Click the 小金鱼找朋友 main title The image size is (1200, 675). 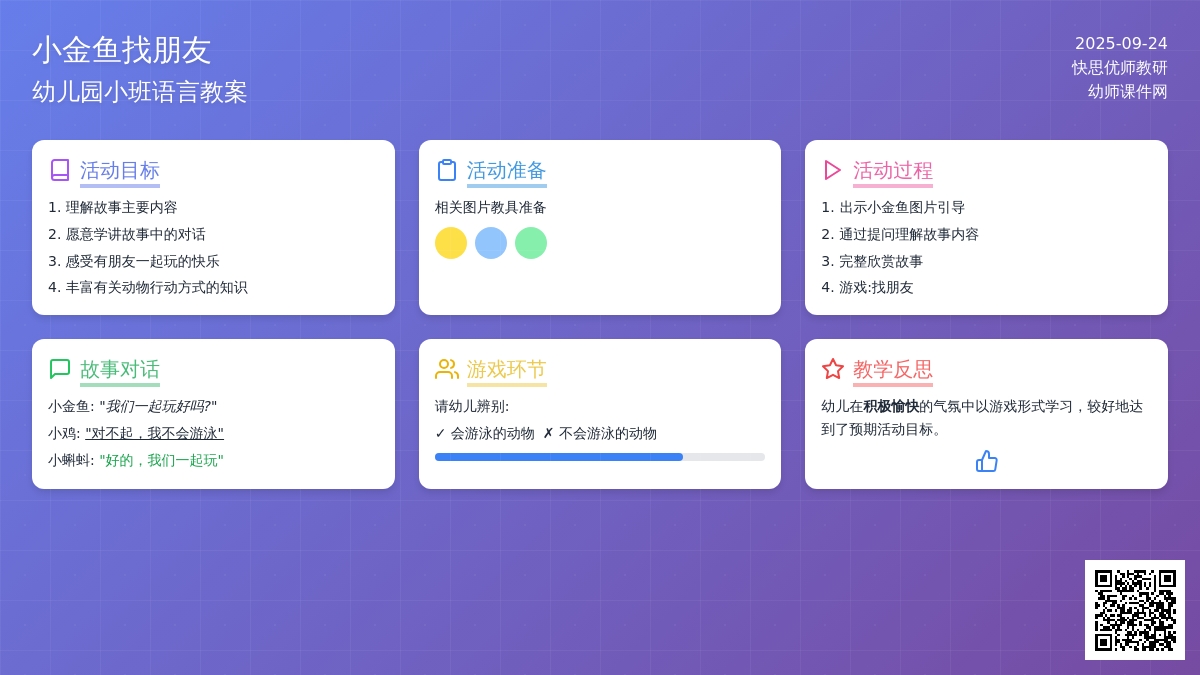coord(122,50)
